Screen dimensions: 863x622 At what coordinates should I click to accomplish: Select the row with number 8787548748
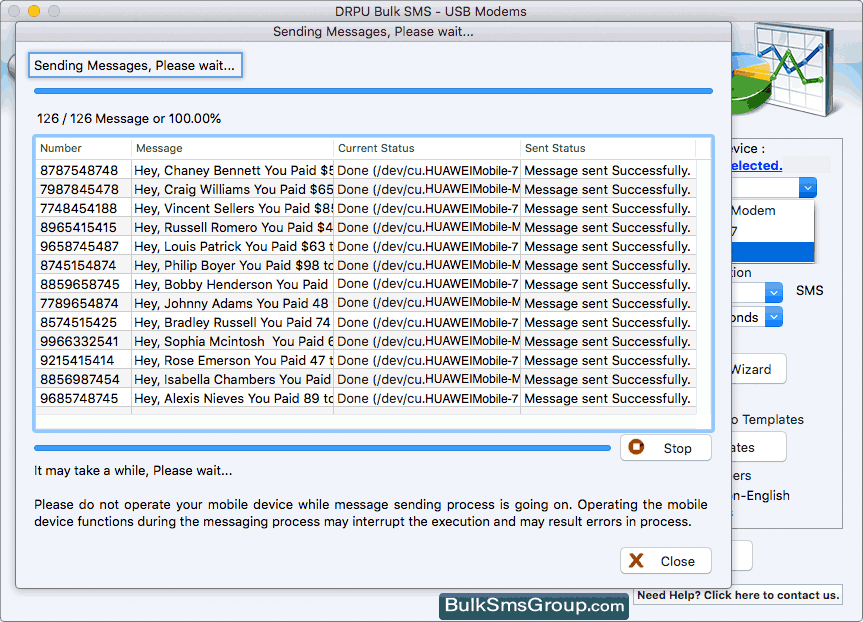click(366, 170)
